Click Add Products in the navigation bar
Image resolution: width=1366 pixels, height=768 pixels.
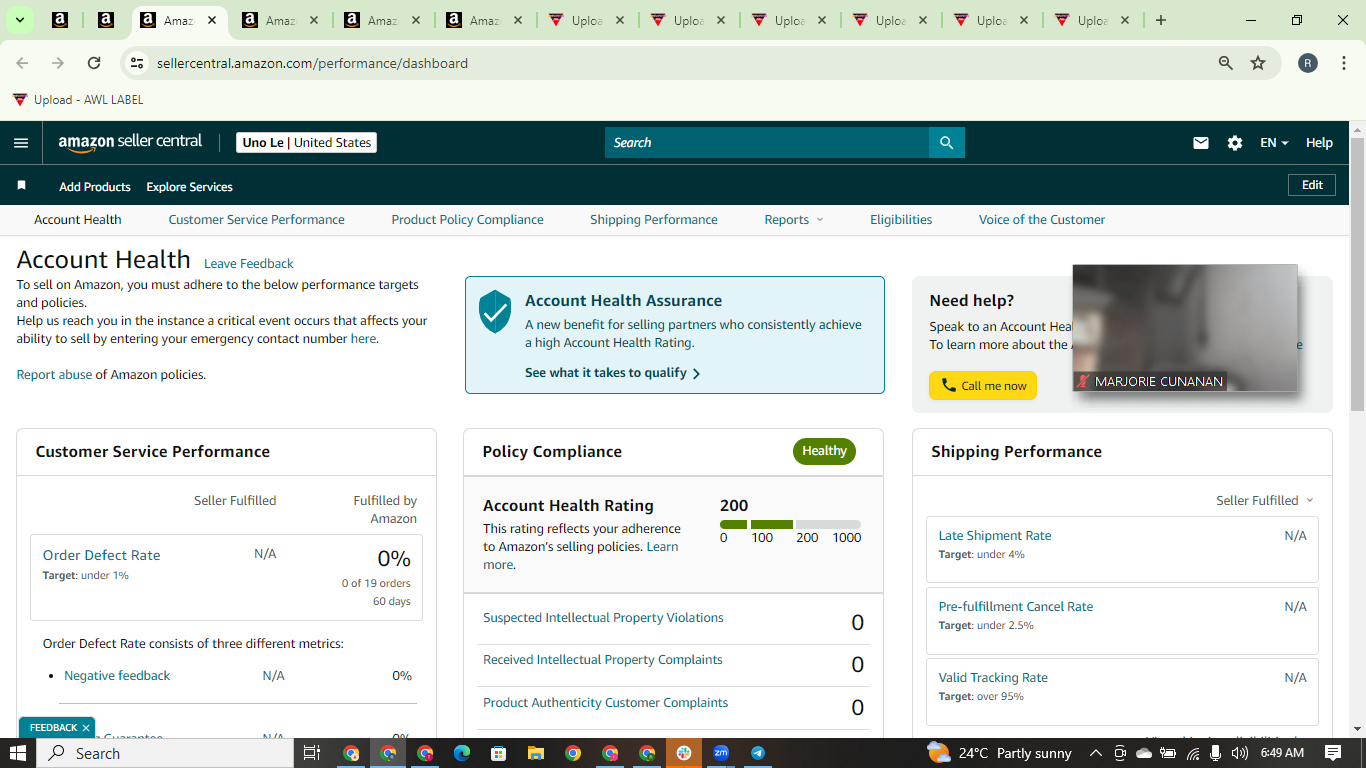[x=95, y=187]
